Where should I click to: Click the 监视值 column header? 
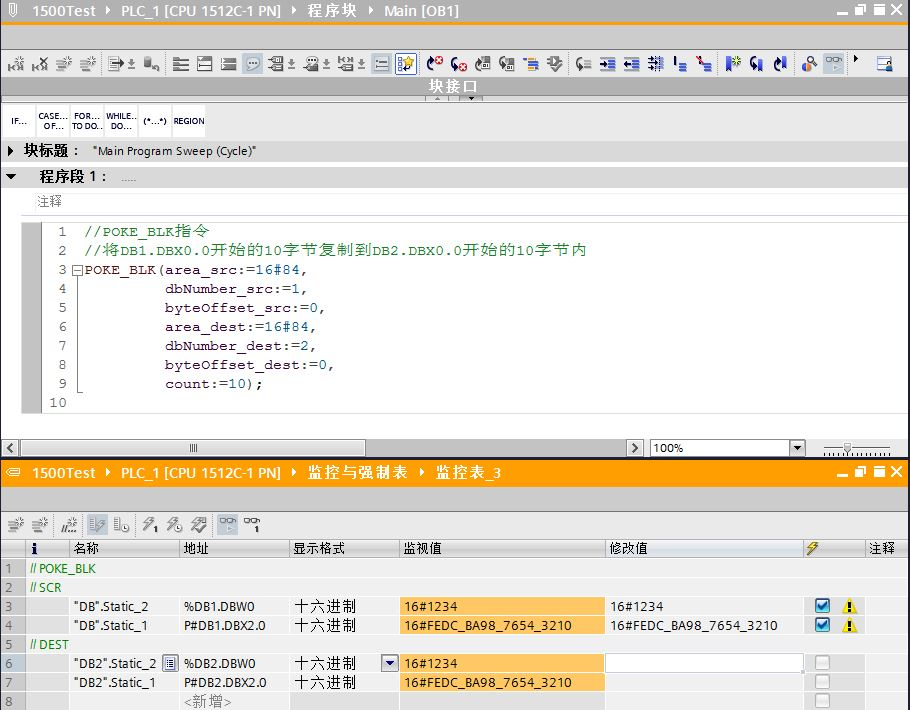501,548
